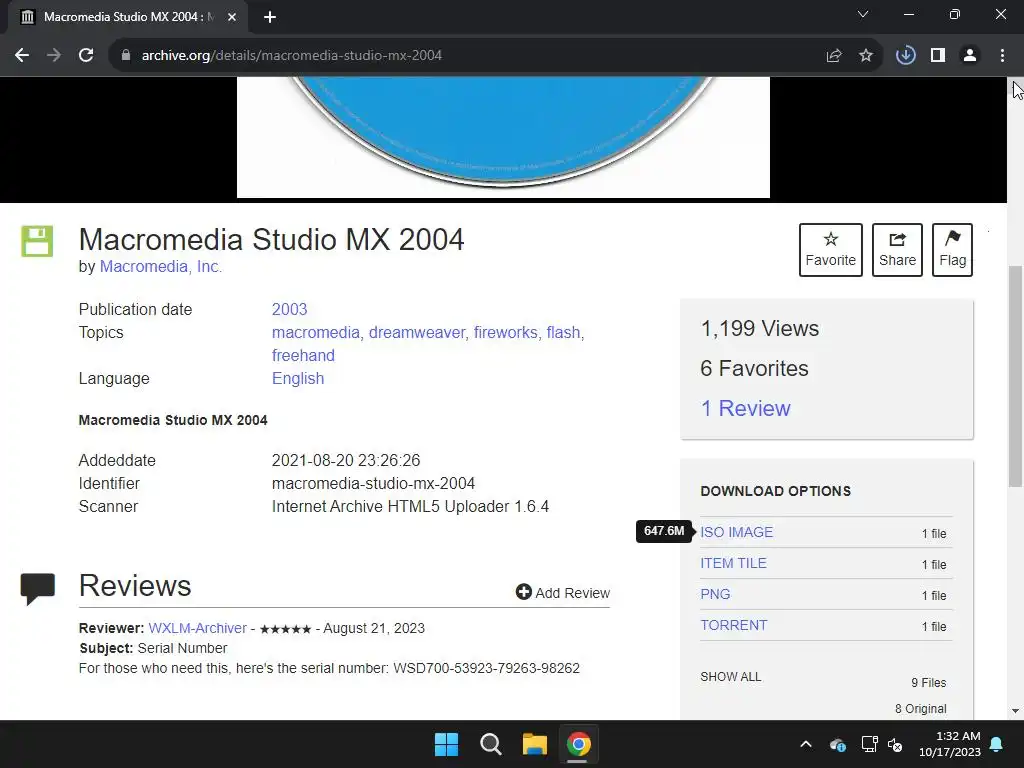Click the muted volume tray icon
The image size is (1024, 768).
pyautogui.click(x=895, y=744)
